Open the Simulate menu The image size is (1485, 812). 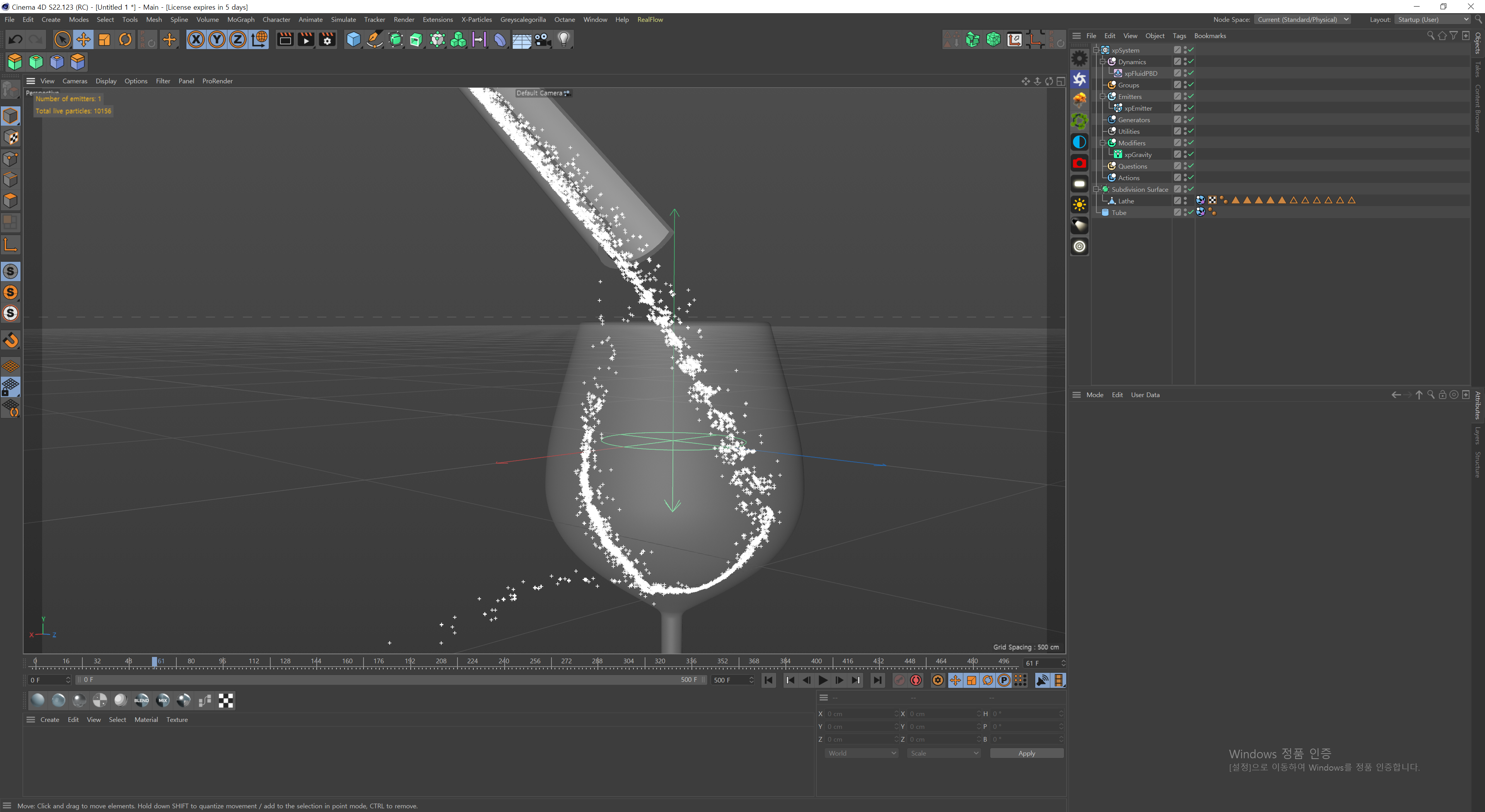tap(343, 20)
